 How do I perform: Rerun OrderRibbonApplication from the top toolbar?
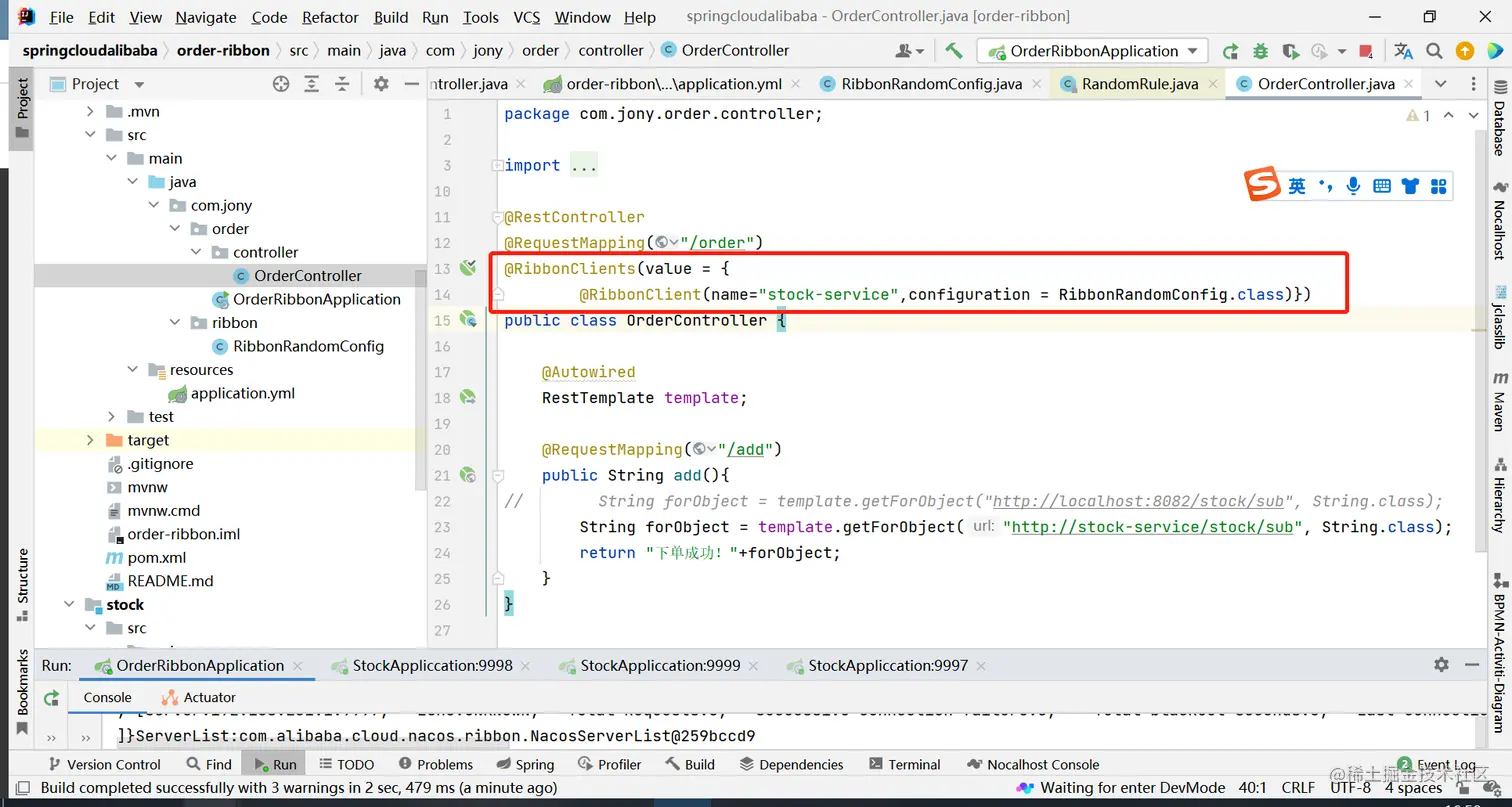(1230, 51)
